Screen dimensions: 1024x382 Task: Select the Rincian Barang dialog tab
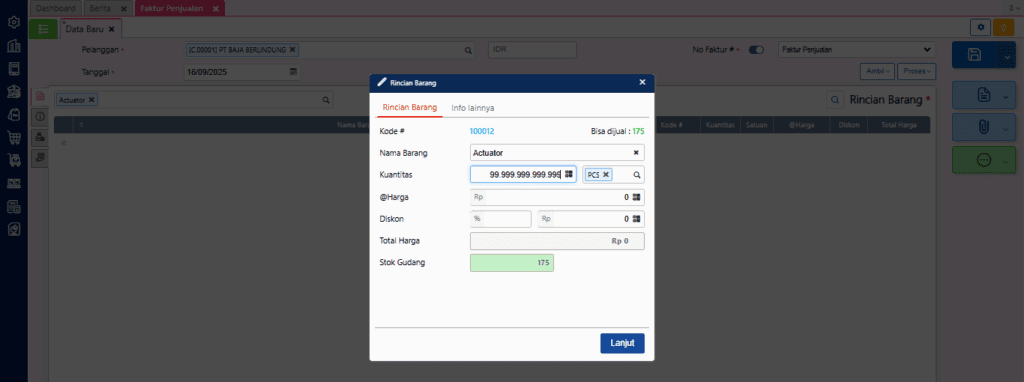click(409, 108)
